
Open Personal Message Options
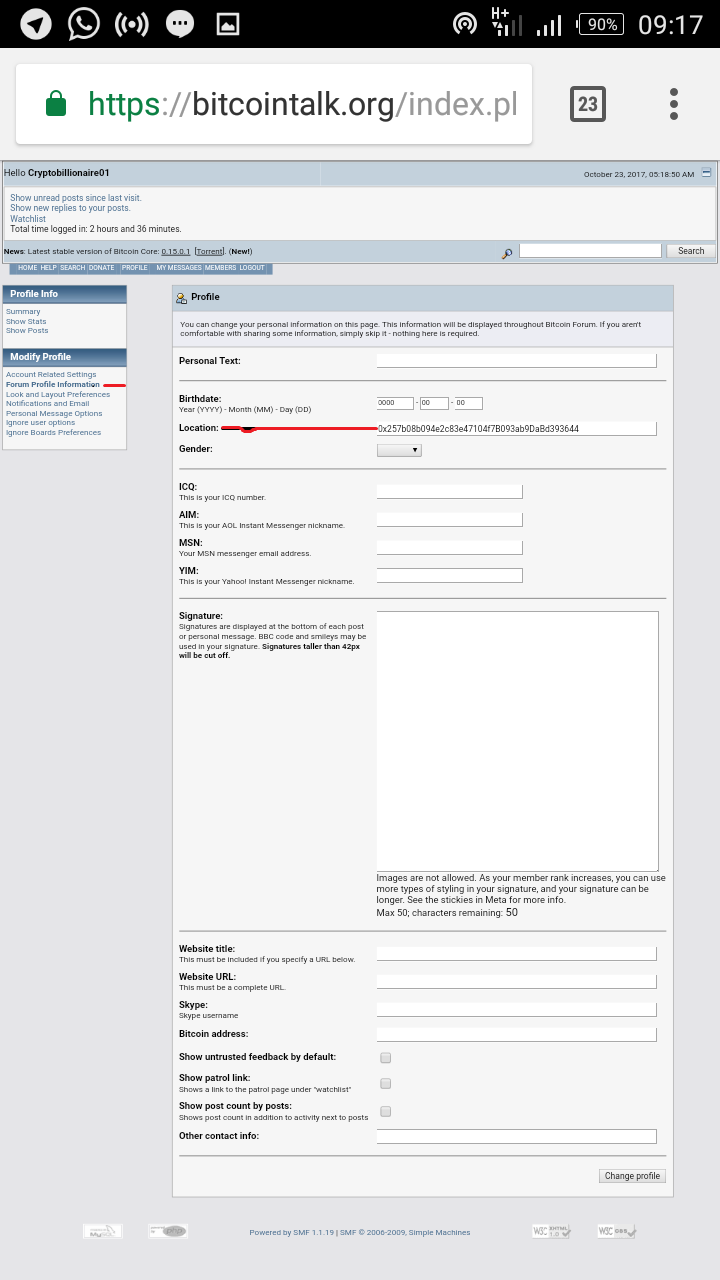pyautogui.click(x=54, y=413)
